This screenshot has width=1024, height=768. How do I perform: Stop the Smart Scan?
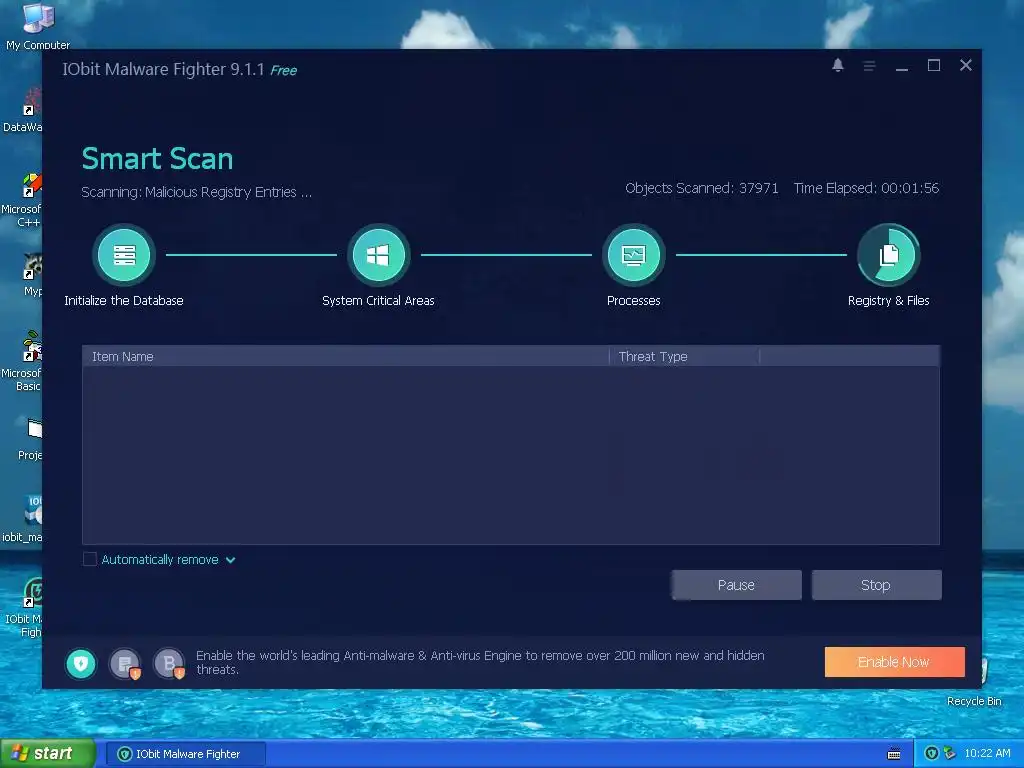click(876, 585)
